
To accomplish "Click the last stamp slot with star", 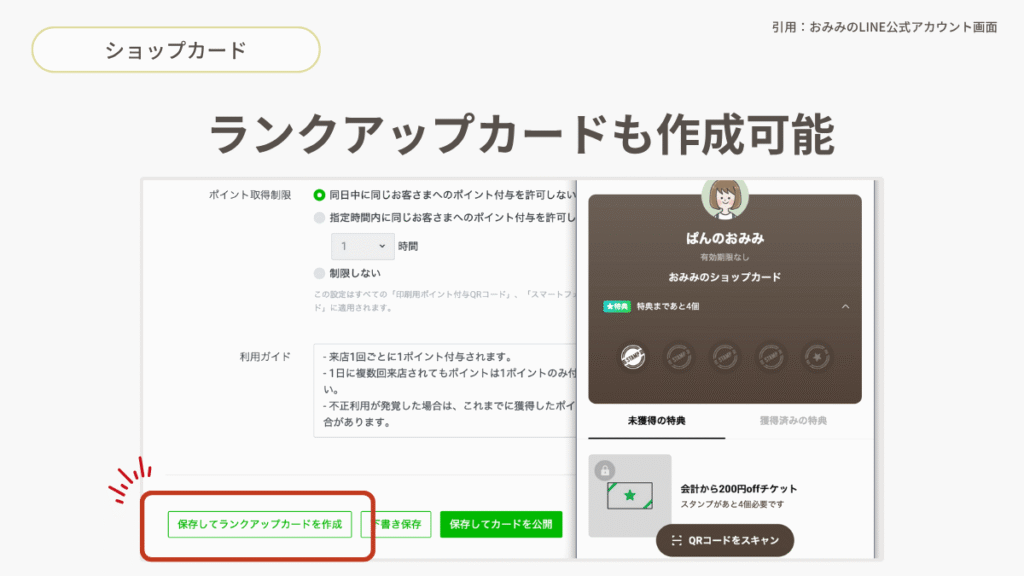I will click(816, 355).
